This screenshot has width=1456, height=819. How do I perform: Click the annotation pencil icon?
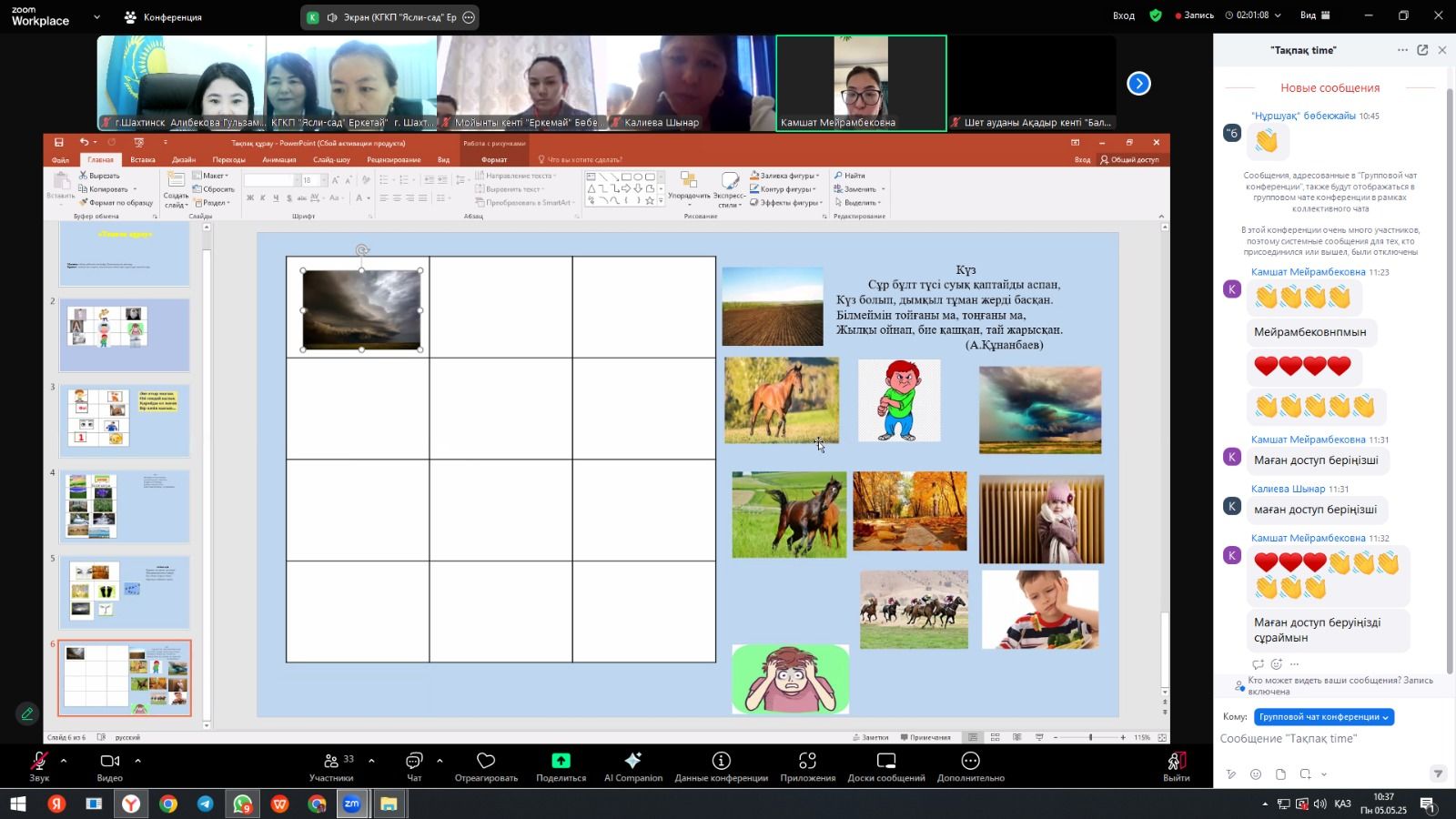pyautogui.click(x=27, y=714)
